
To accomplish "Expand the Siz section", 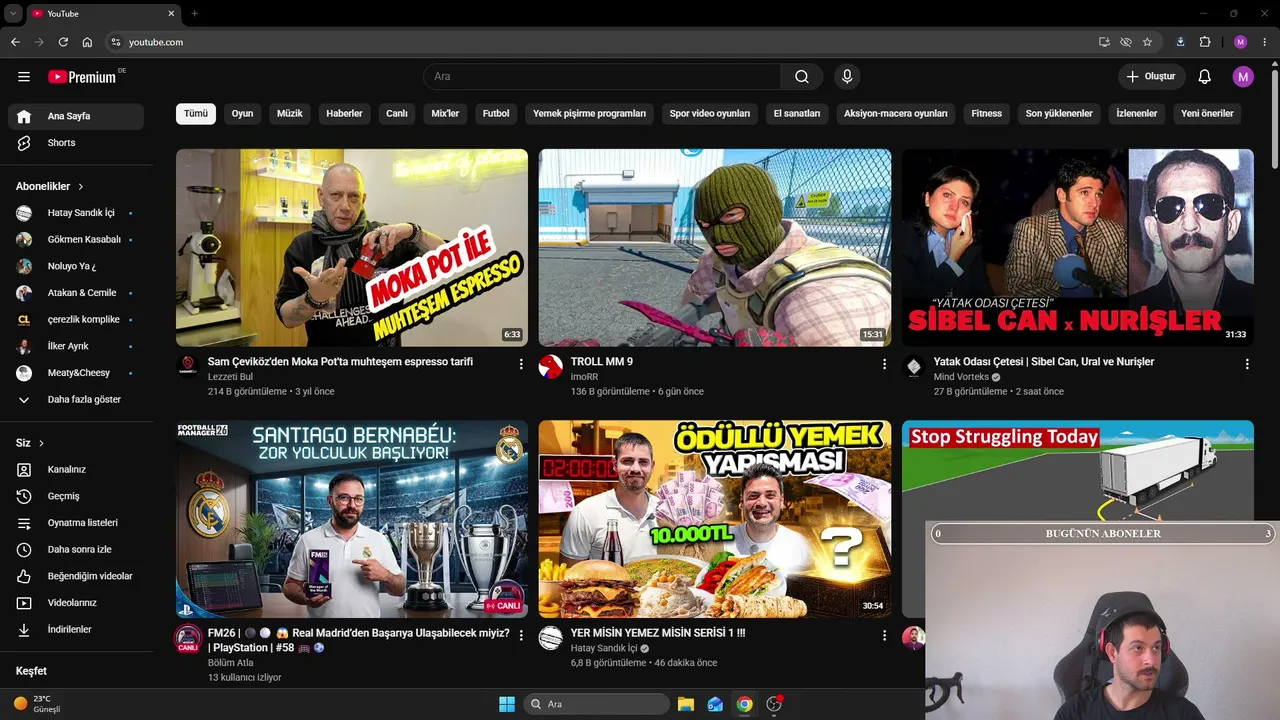I will 30,443.
